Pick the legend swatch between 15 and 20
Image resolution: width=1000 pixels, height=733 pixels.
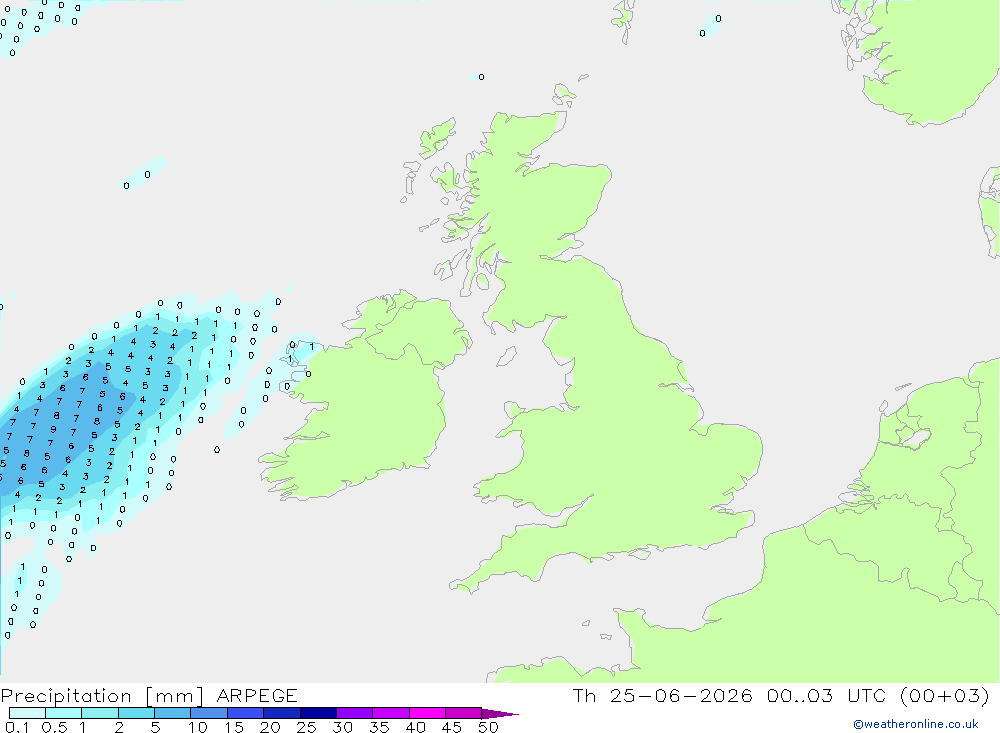[x=245, y=713]
